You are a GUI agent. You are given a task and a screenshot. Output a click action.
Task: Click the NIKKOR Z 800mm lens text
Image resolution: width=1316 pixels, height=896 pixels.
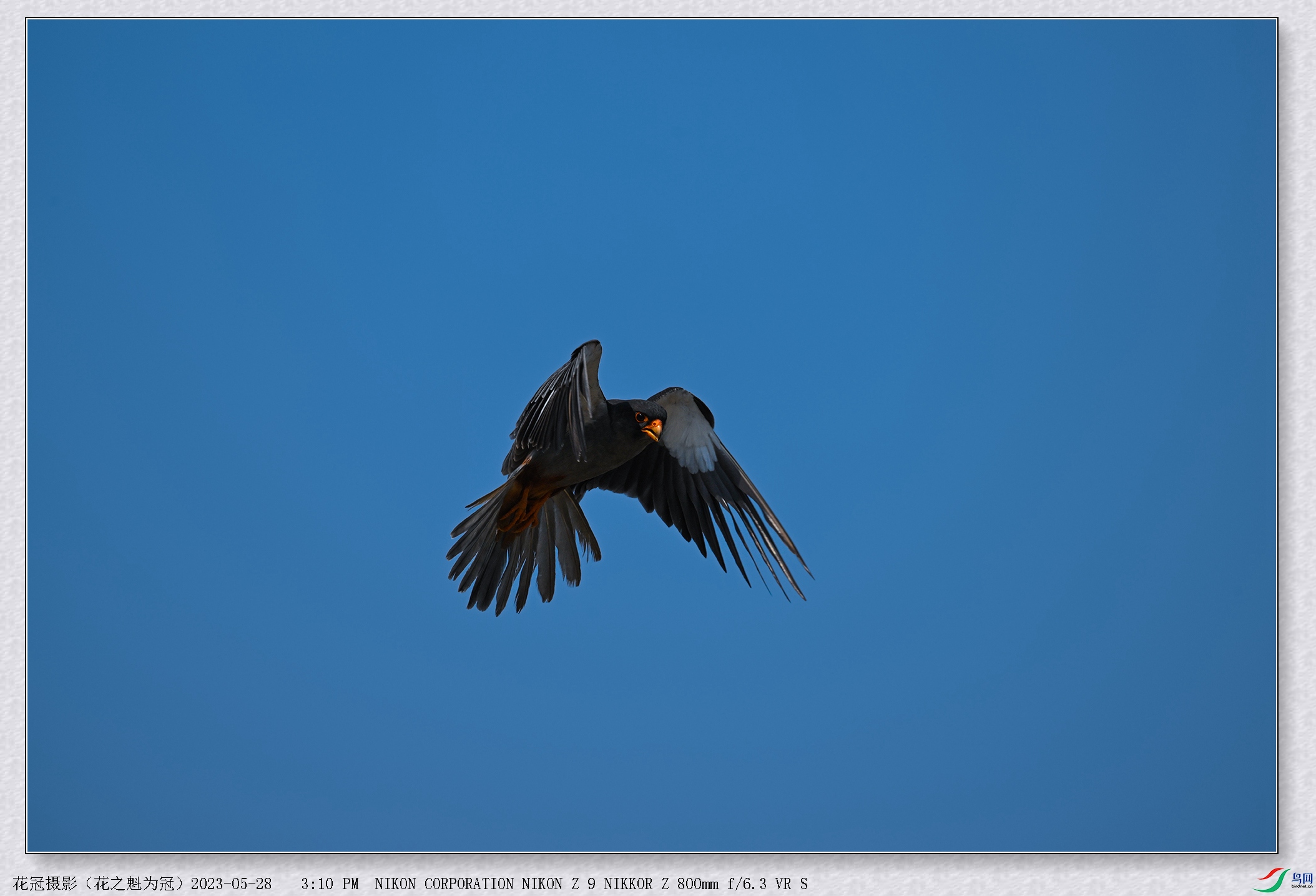[660, 884]
